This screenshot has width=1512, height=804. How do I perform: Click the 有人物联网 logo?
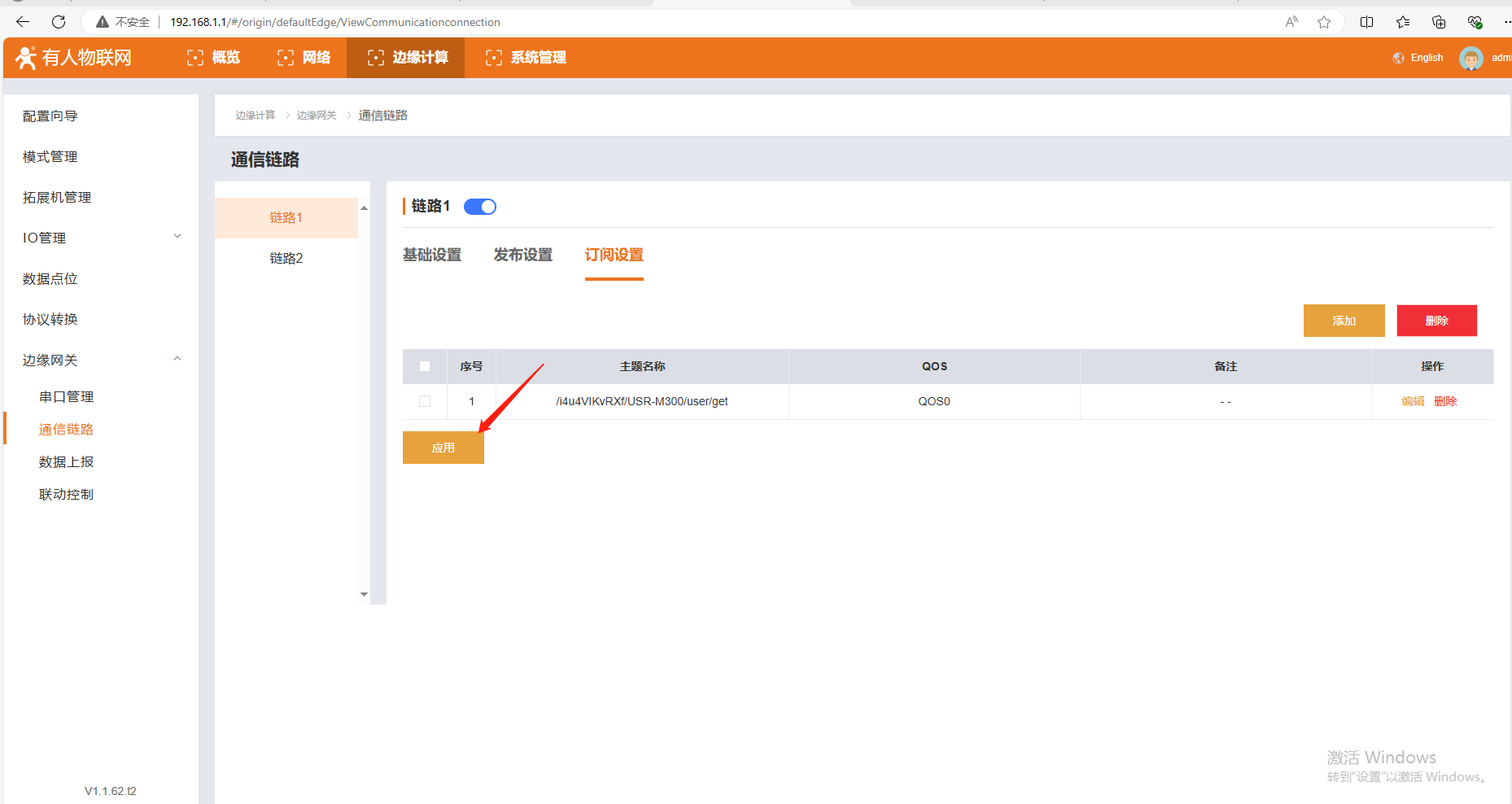[x=73, y=58]
